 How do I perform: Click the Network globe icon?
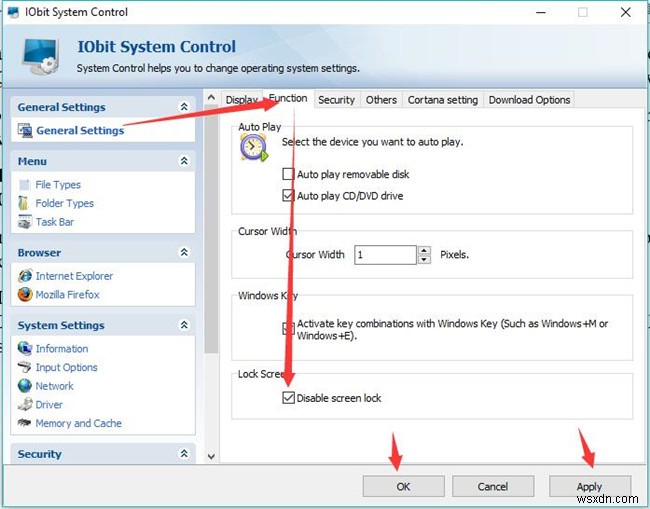point(25,385)
